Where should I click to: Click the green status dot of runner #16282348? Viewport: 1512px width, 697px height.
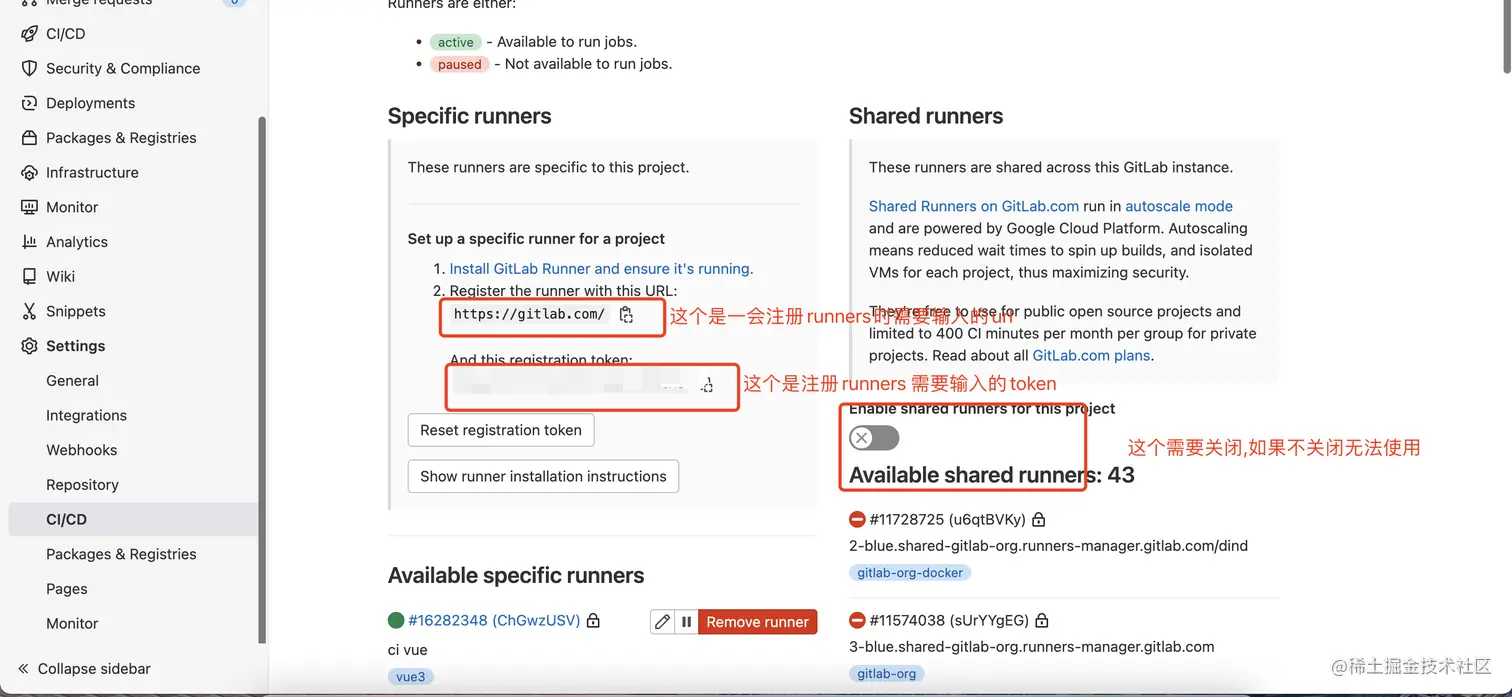tap(396, 620)
